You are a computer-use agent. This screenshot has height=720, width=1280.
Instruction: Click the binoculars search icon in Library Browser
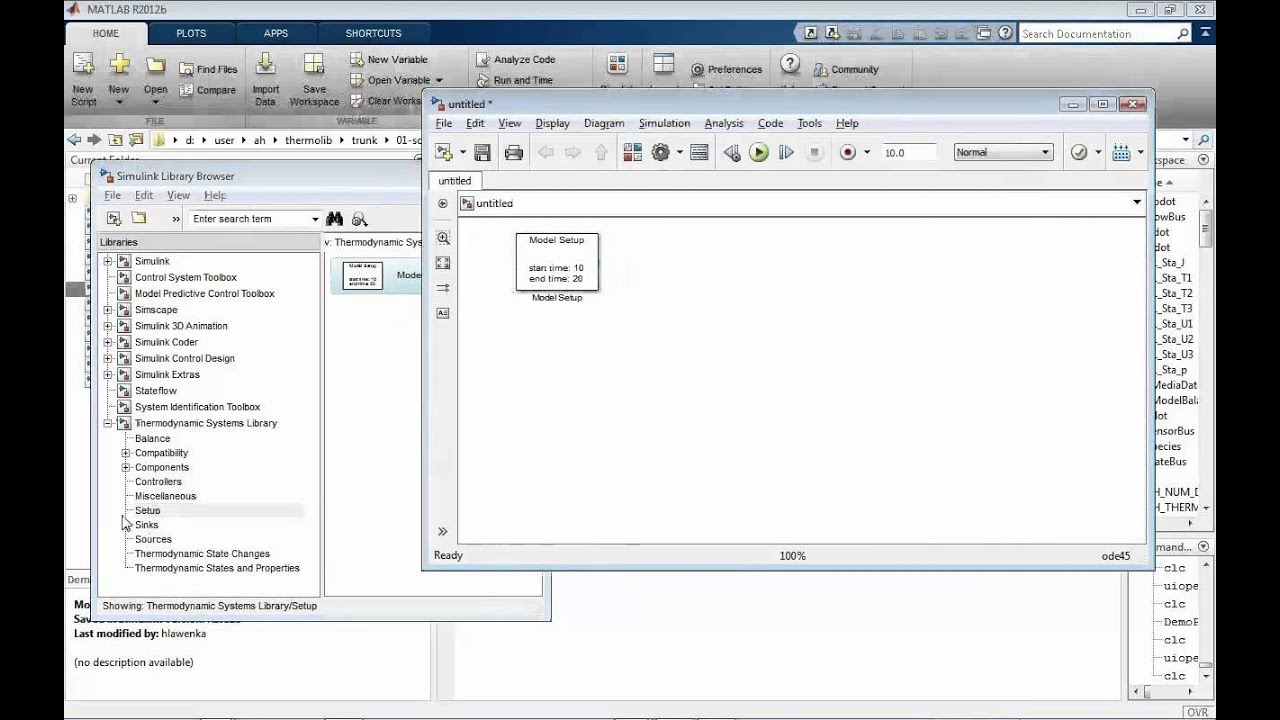point(334,219)
